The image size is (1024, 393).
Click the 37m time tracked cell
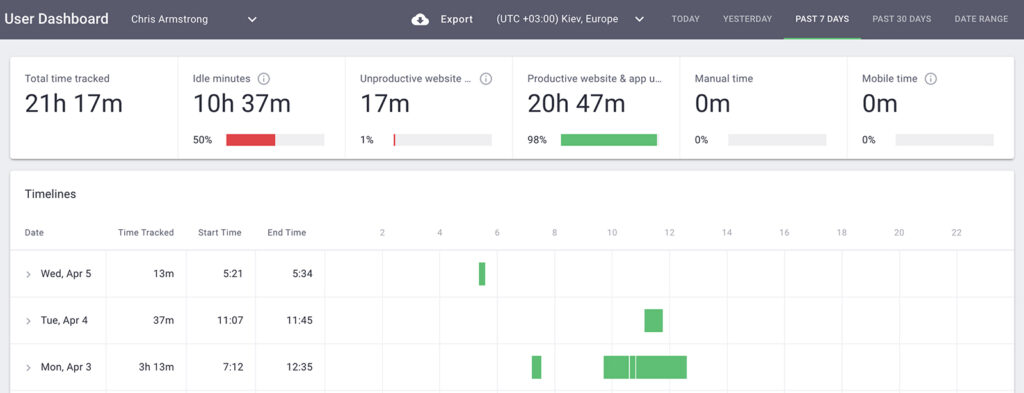(x=164, y=321)
